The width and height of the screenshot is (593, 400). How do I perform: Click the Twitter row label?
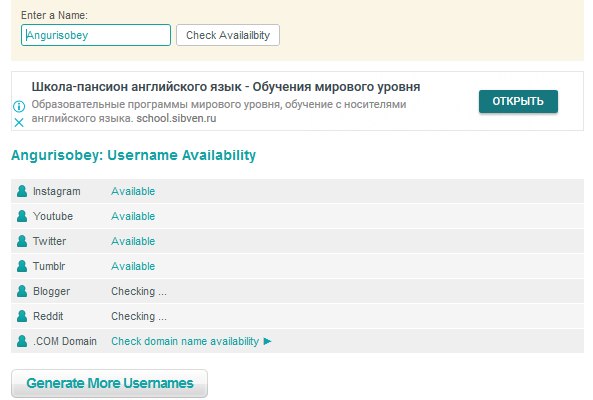click(50, 241)
